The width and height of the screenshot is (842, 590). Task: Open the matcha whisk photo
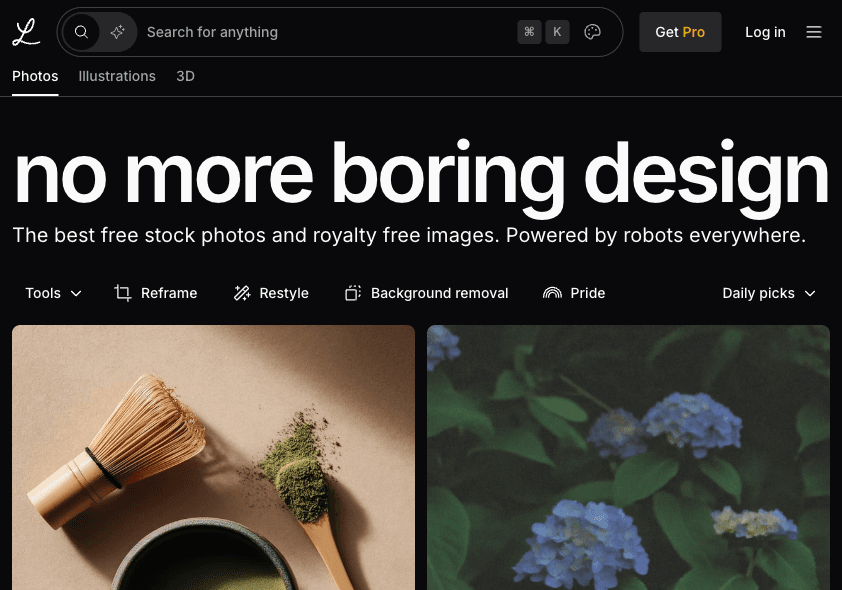213,457
